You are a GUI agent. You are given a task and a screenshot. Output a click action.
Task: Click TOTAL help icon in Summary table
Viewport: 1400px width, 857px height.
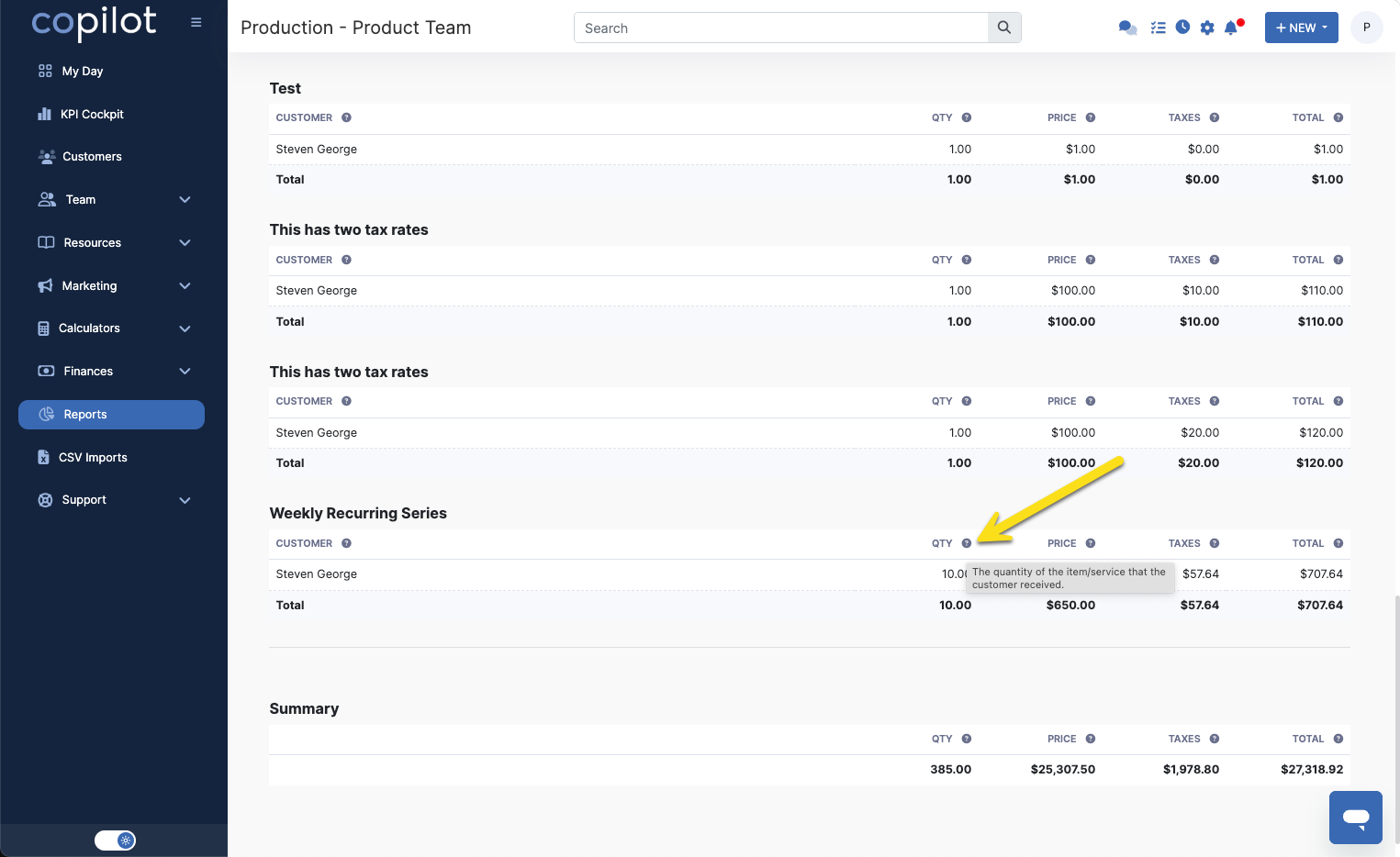pyautogui.click(x=1338, y=739)
